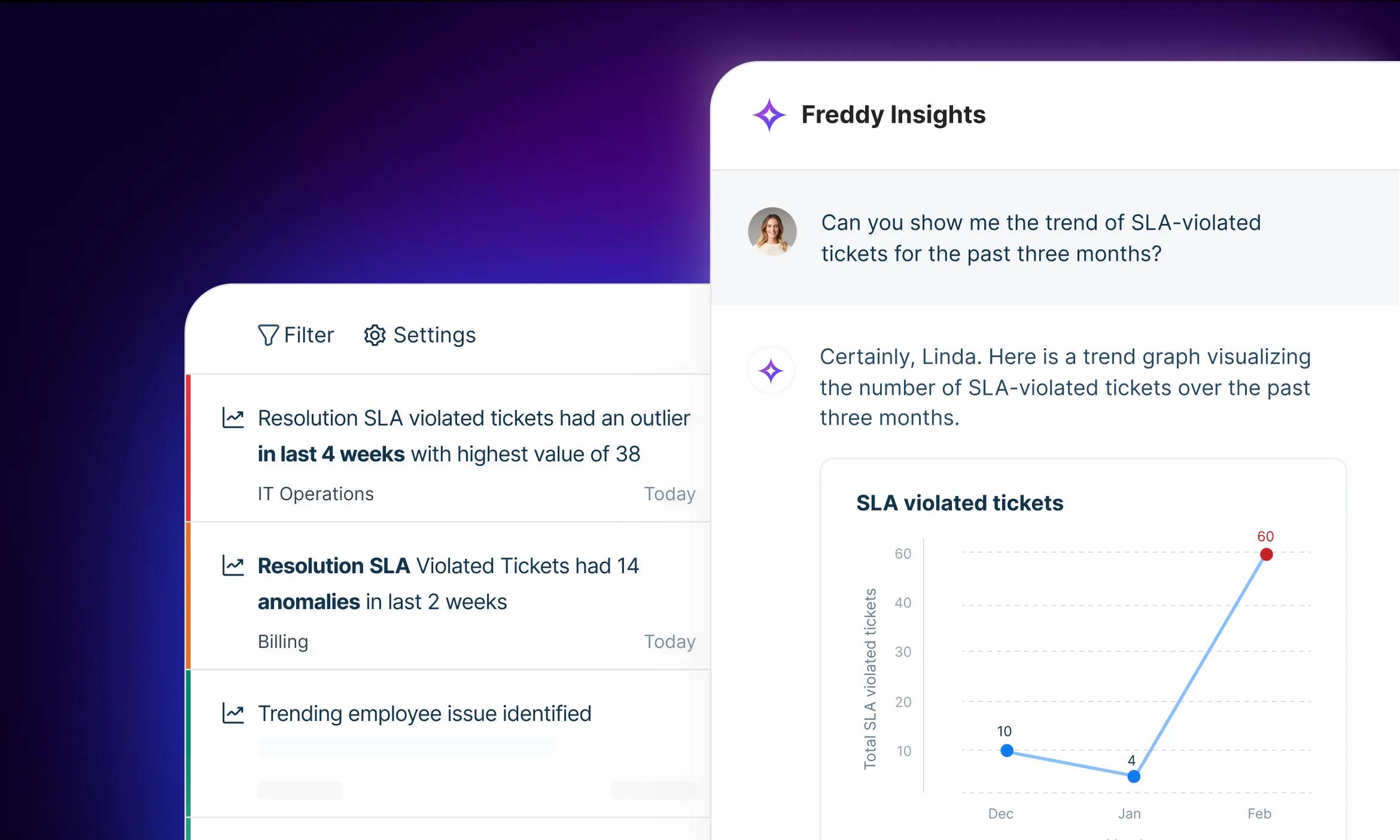Open the Resolution SLA outlier insight

pyautogui.click(x=473, y=436)
